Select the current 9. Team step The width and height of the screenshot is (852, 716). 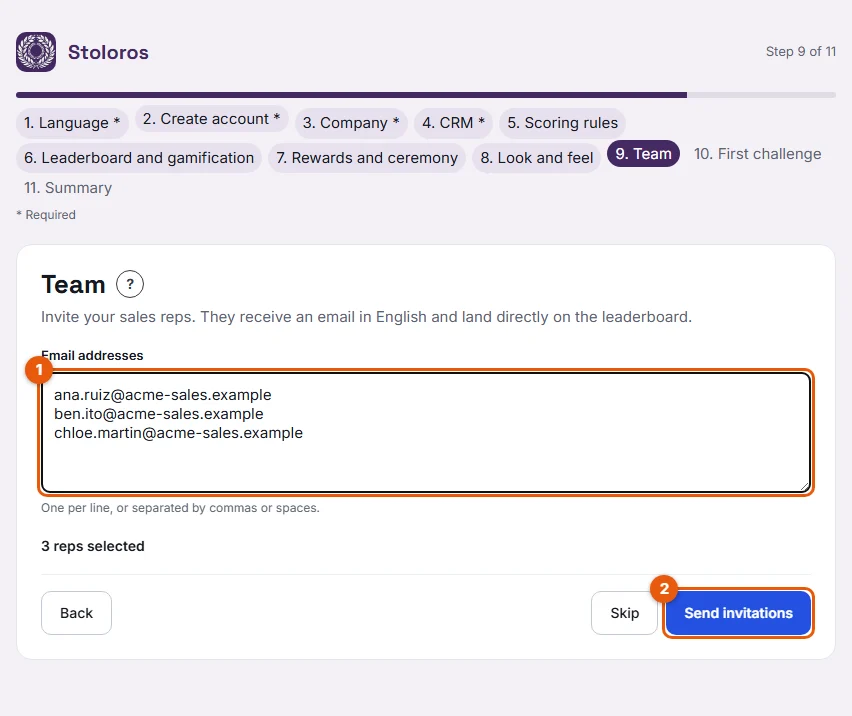(643, 154)
